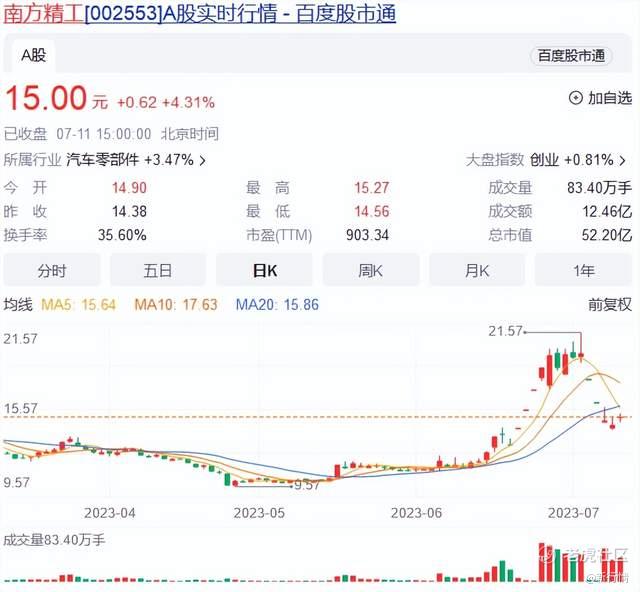Open the 创业 index chevron after +0.81%
This screenshot has width=640, height=592.
(x=622, y=160)
